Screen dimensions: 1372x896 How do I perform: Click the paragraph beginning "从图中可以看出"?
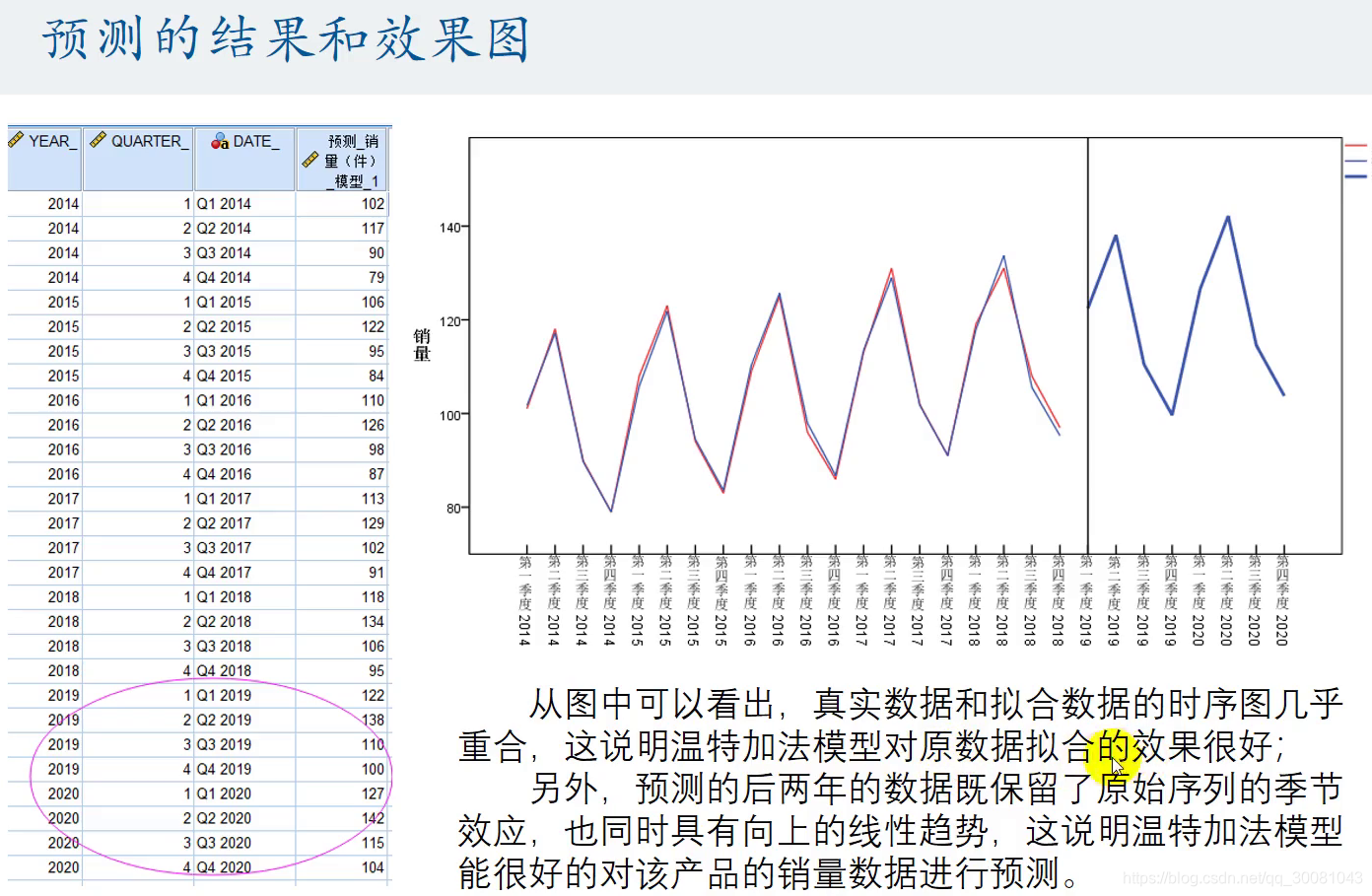click(x=900, y=724)
